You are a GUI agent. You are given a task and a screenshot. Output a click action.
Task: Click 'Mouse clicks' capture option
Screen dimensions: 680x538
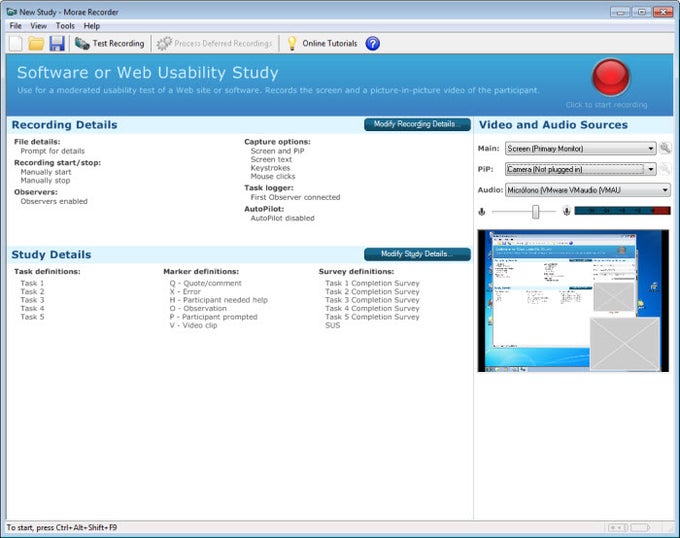pyautogui.click(x=273, y=176)
